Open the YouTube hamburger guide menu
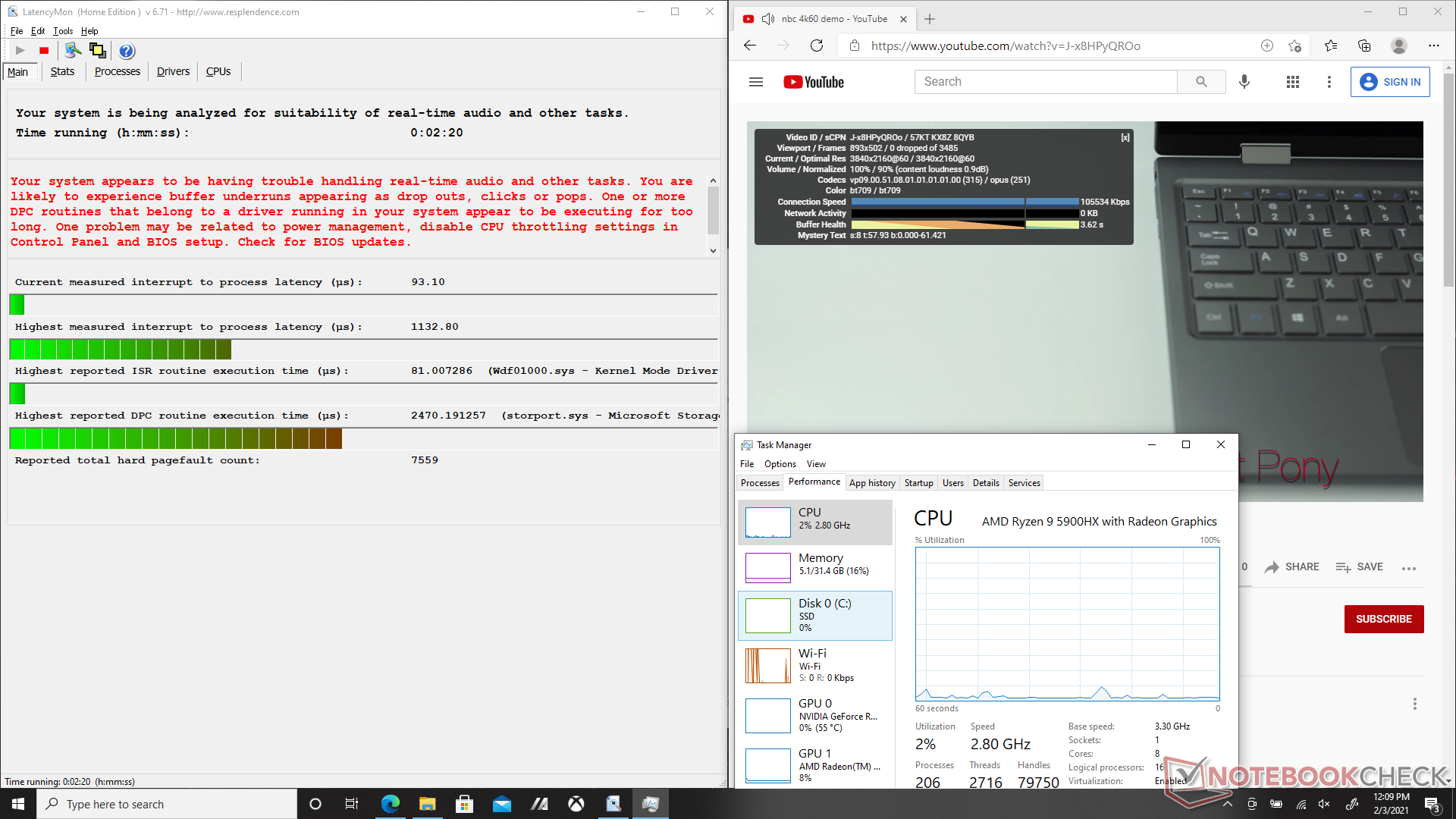The image size is (1456, 819). point(756,82)
